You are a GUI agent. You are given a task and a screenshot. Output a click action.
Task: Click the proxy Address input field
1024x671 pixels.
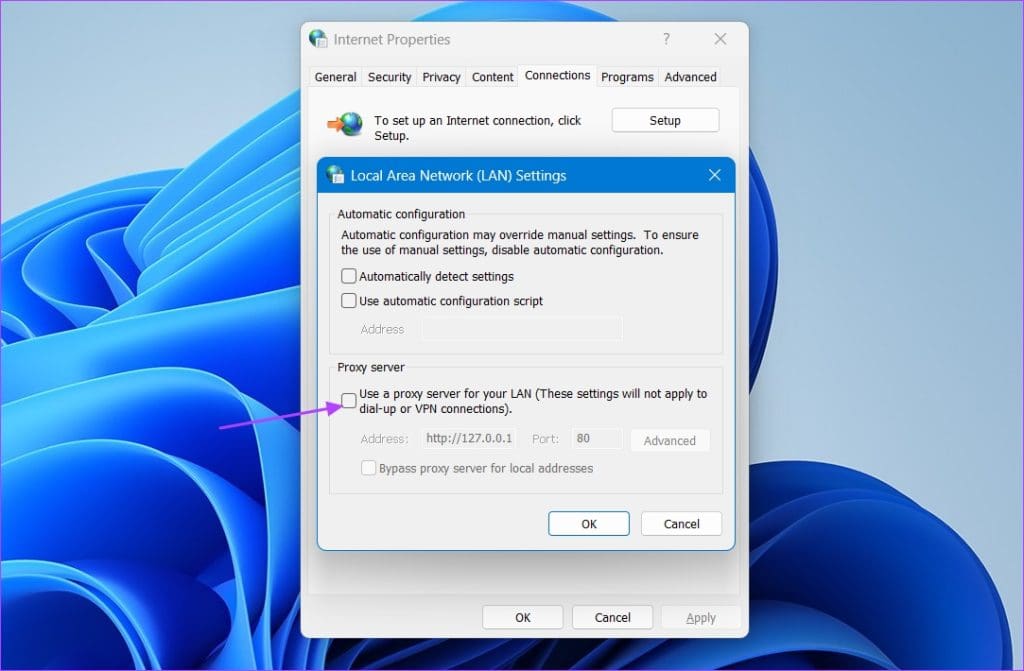(469, 438)
